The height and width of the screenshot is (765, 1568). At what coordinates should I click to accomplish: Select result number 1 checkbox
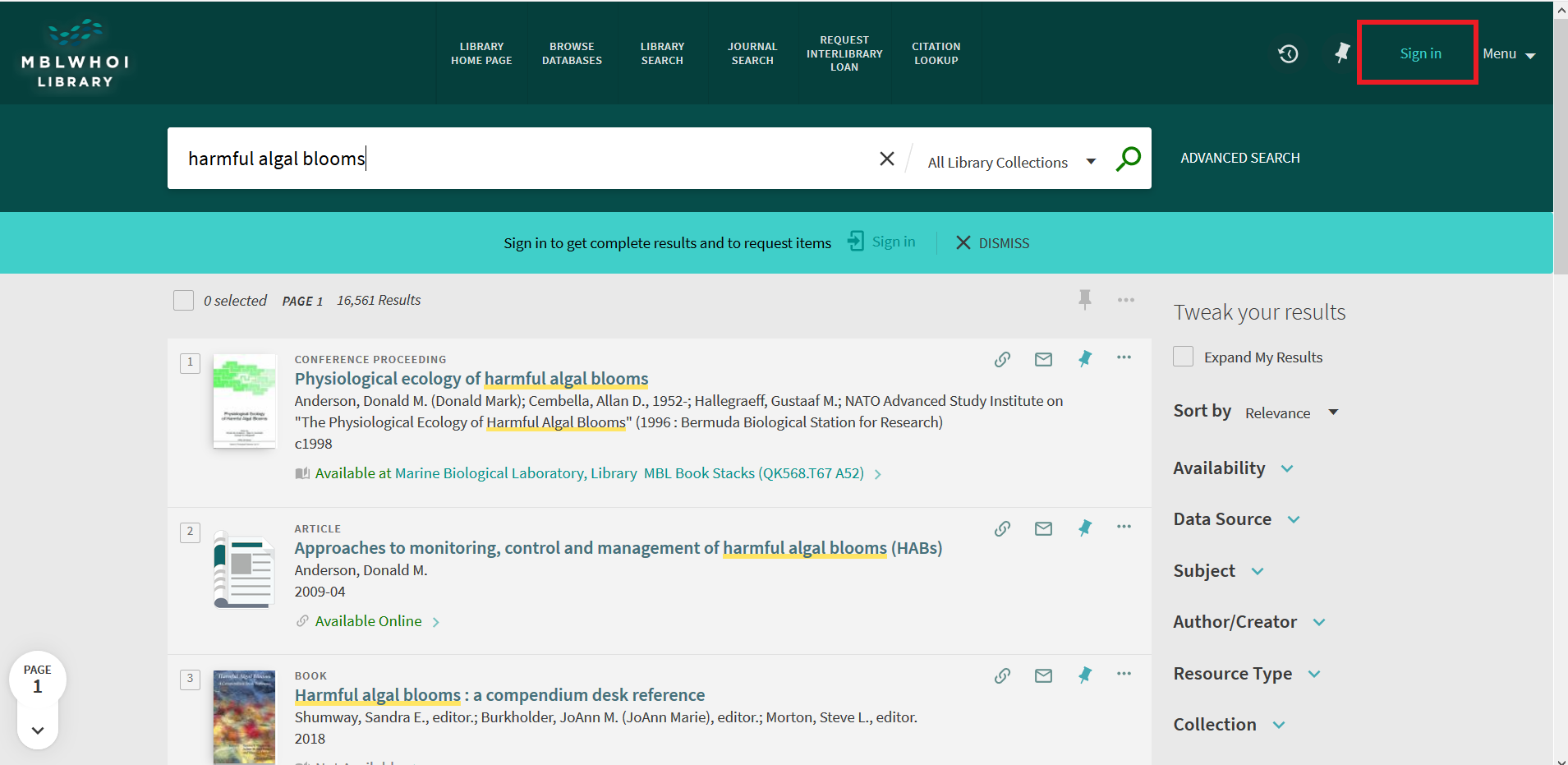190,362
